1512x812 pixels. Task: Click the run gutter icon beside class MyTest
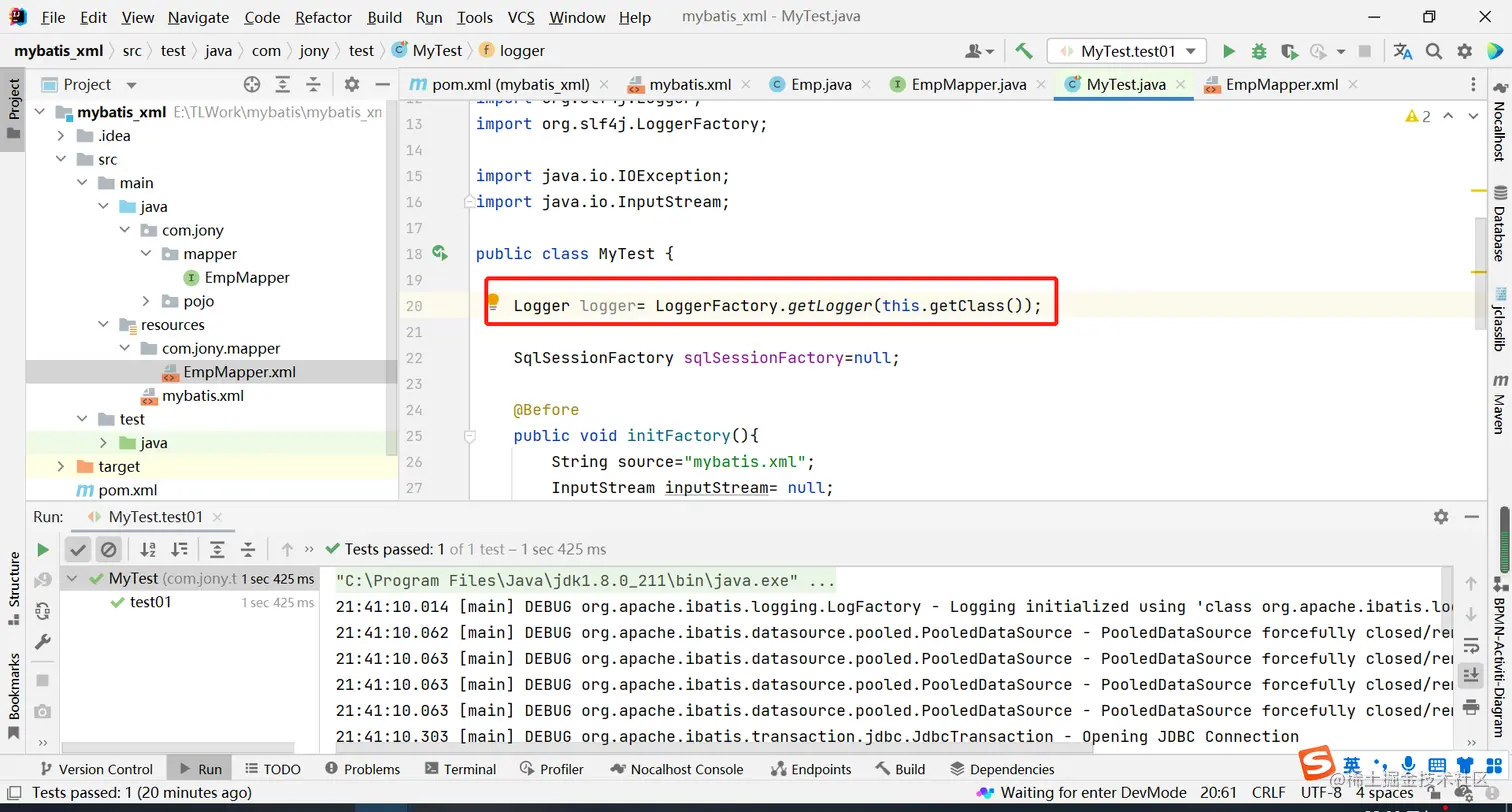[x=440, y=253]
